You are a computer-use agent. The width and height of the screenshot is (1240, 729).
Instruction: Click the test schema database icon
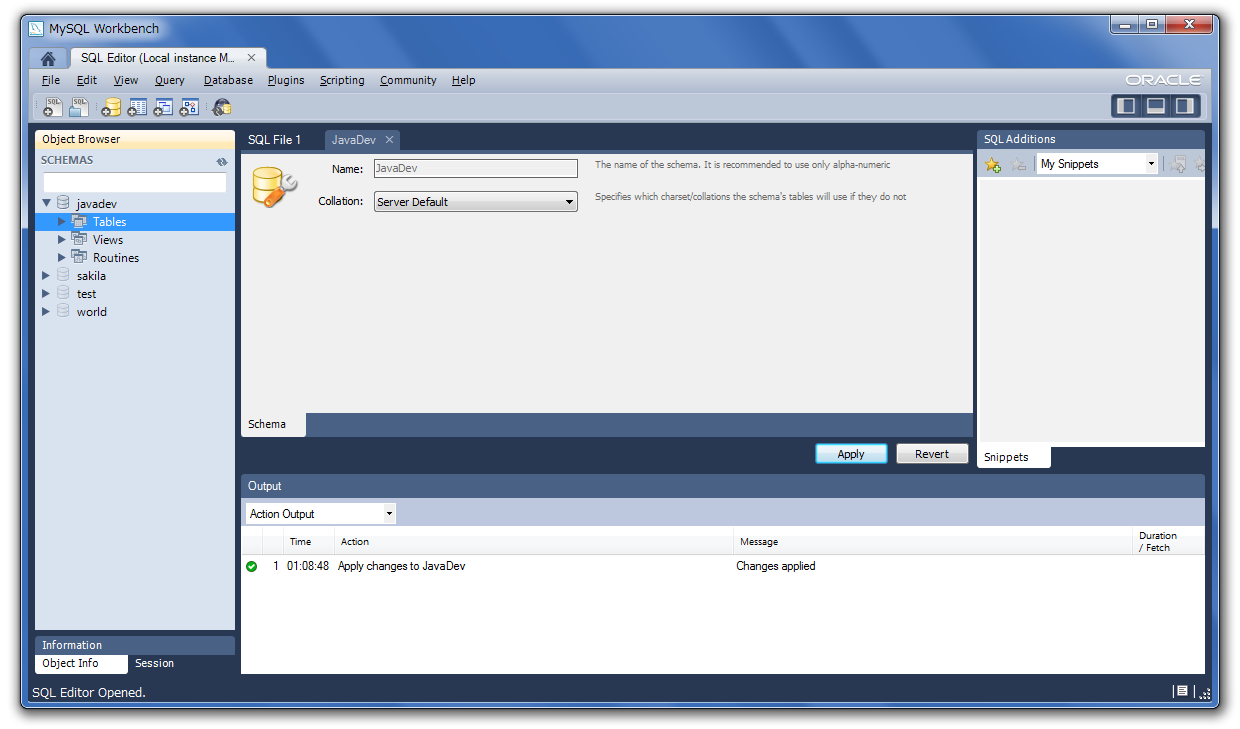[x=63, y=293]
